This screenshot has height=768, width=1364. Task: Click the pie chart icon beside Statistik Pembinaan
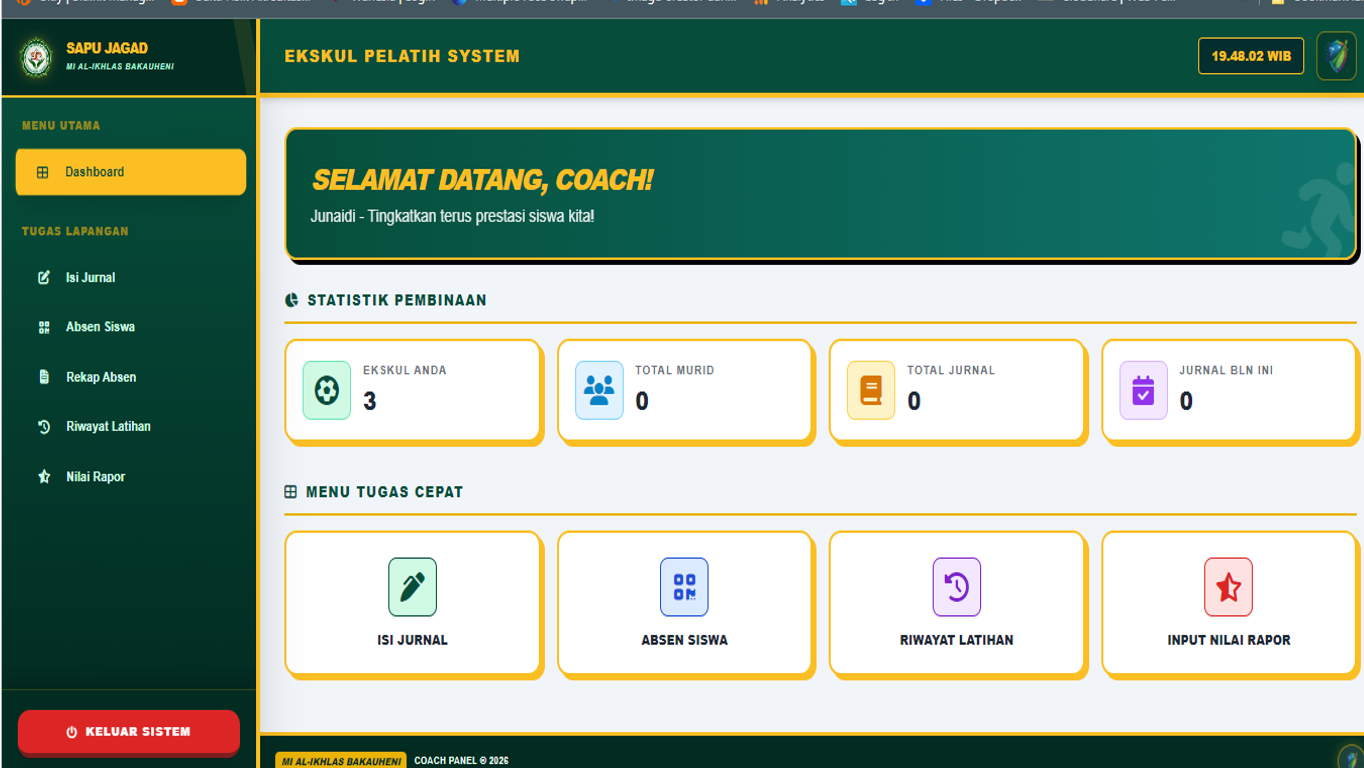(x=292, y=300)
